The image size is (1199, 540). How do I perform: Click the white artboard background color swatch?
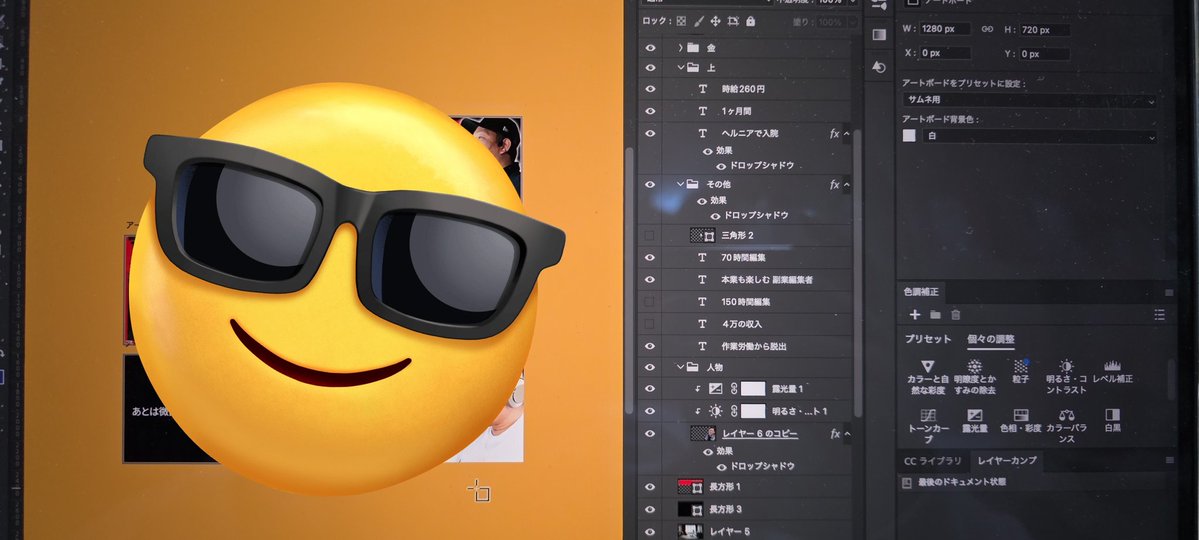click(909, 135)
